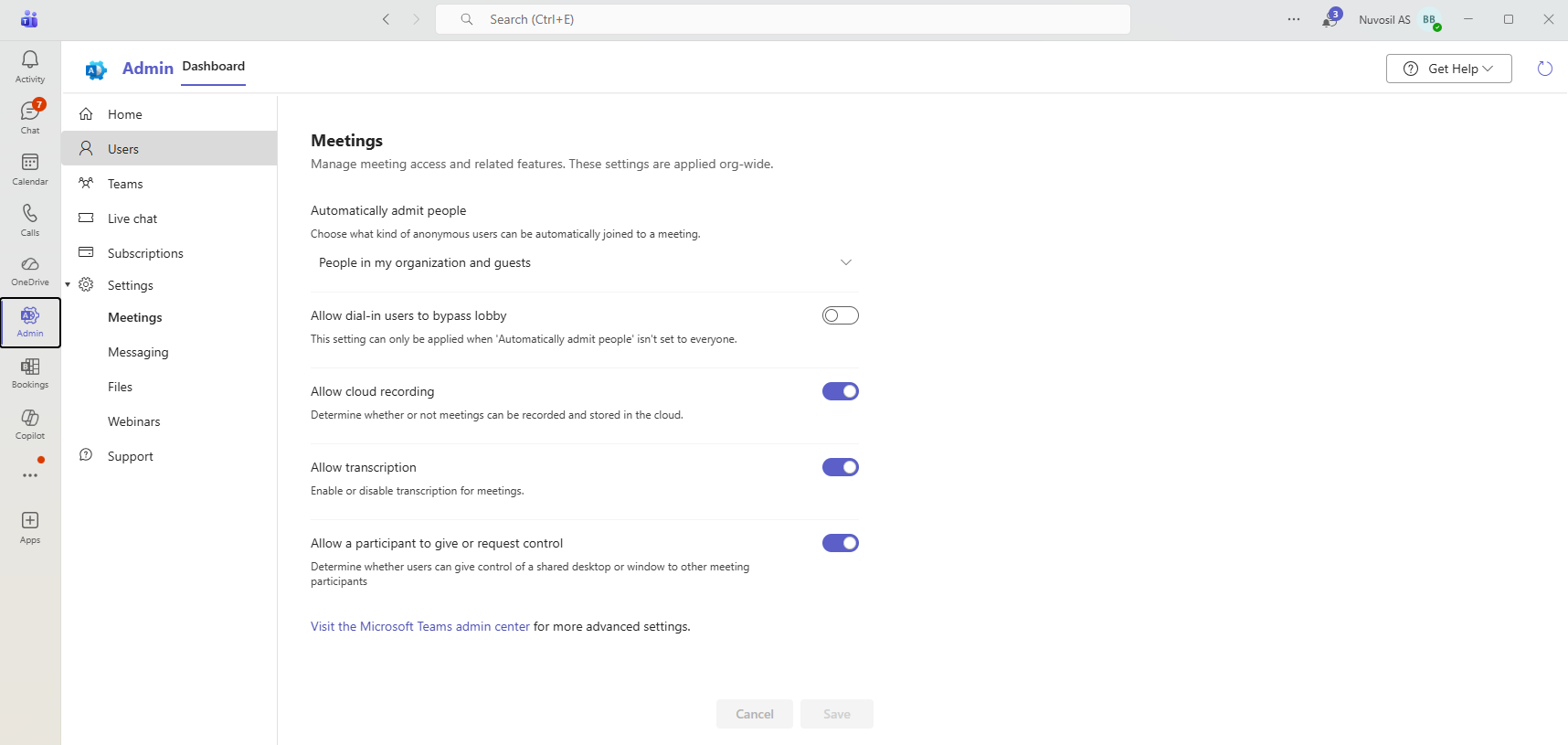Open OneDrive from the rail
1568x745 pixels.
[30, 271]
